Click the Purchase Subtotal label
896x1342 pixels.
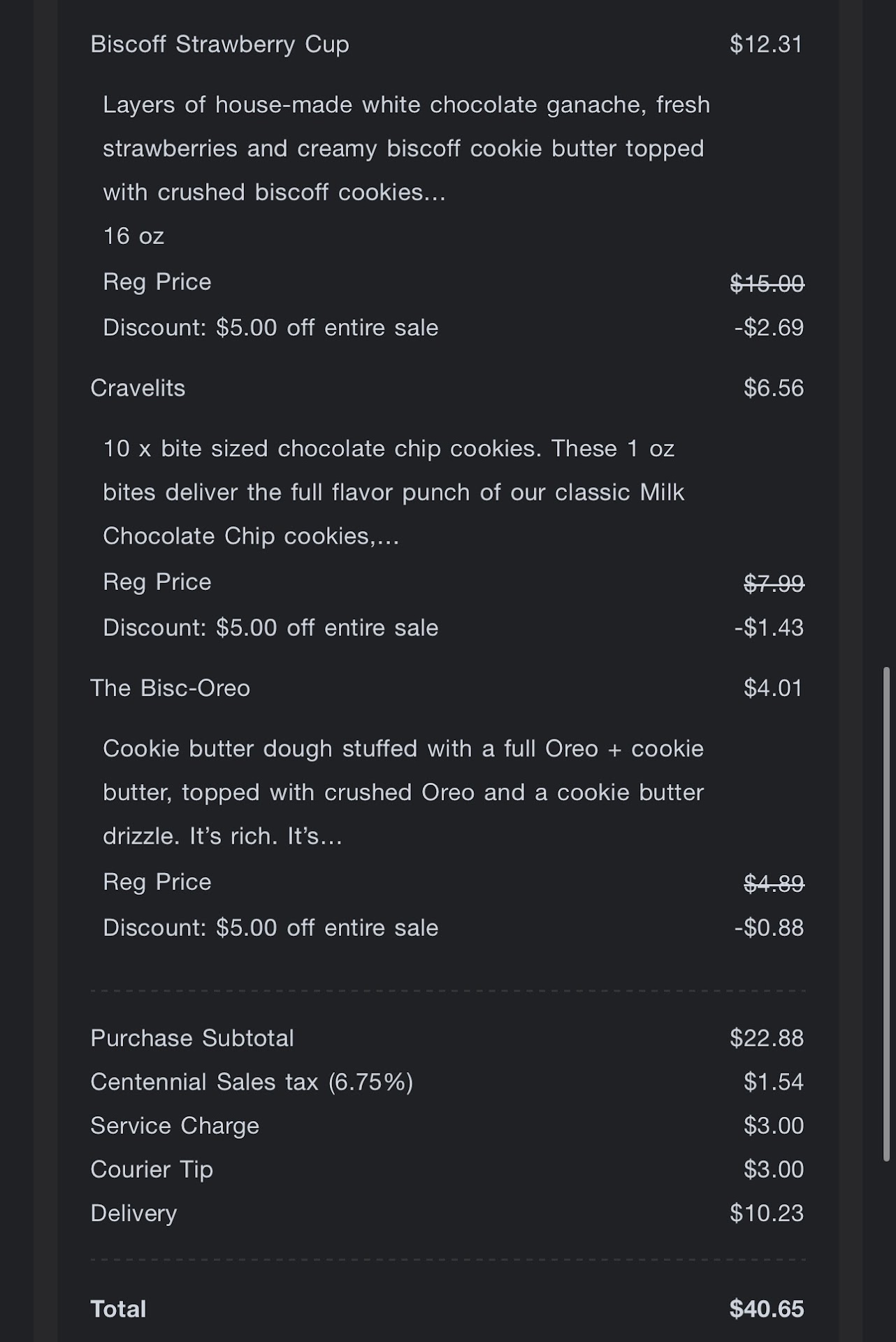point(192,1038)
